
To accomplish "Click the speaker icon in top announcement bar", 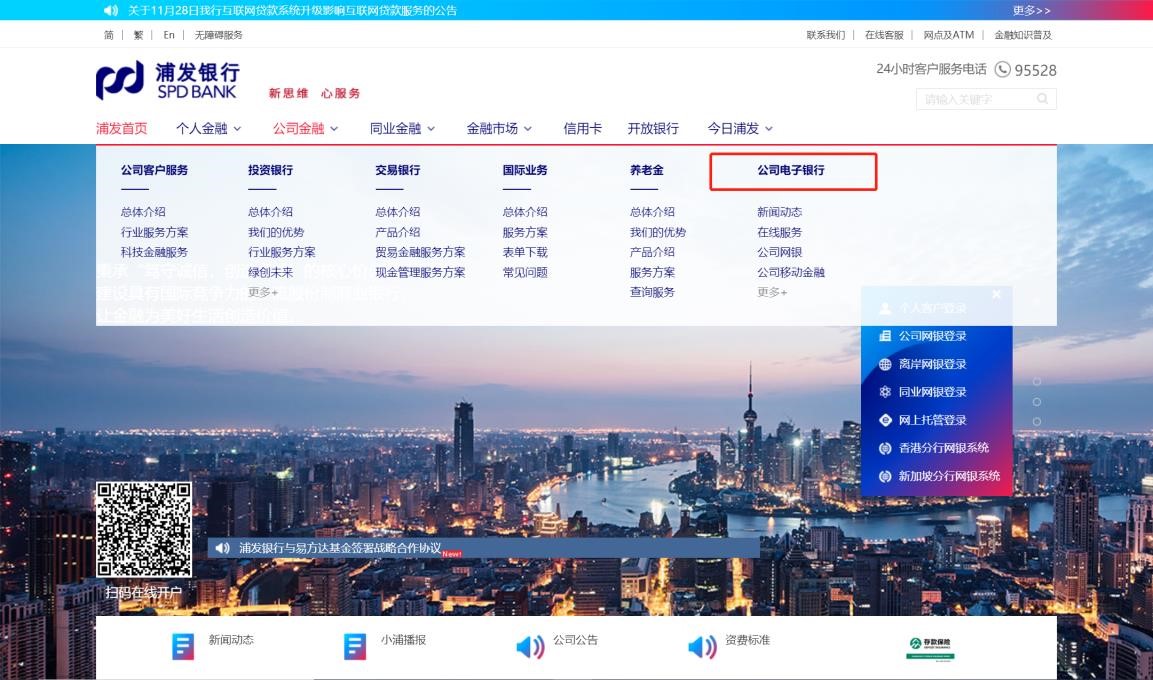I will coord(111,10).
